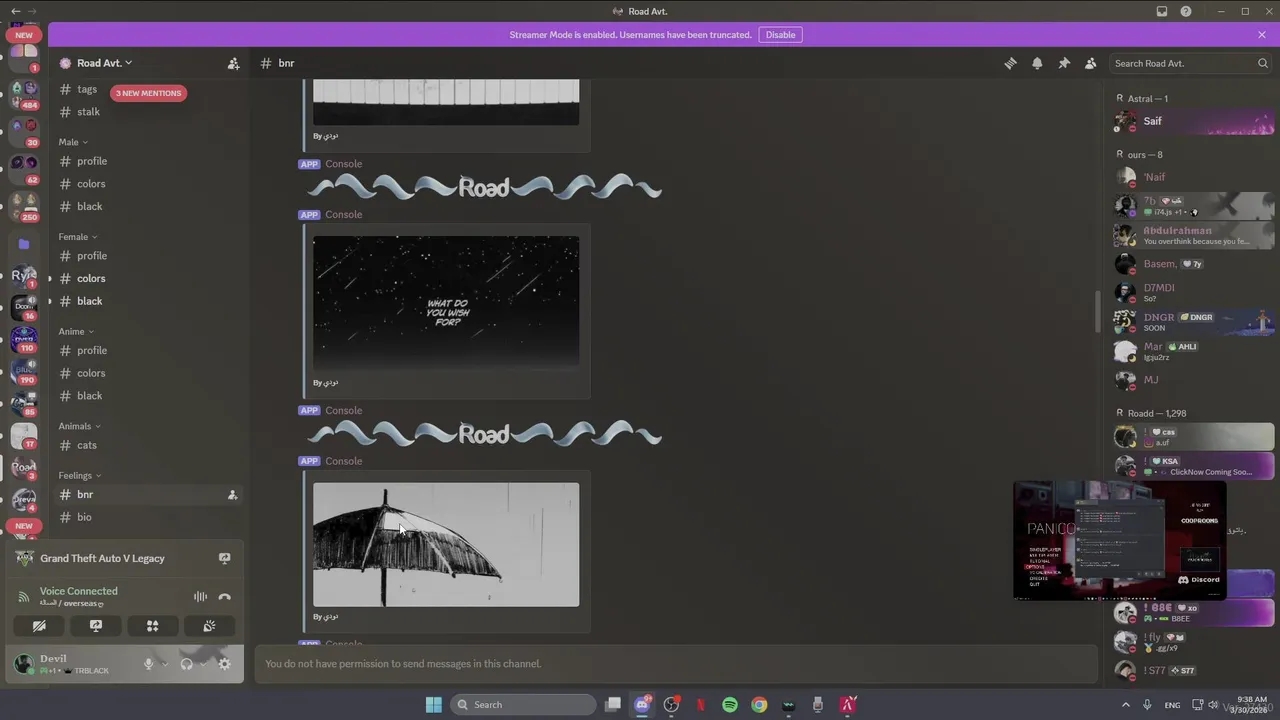Open Chrome from the taskbar
The image size is (1280, 720).
click(x=759, y=705)
